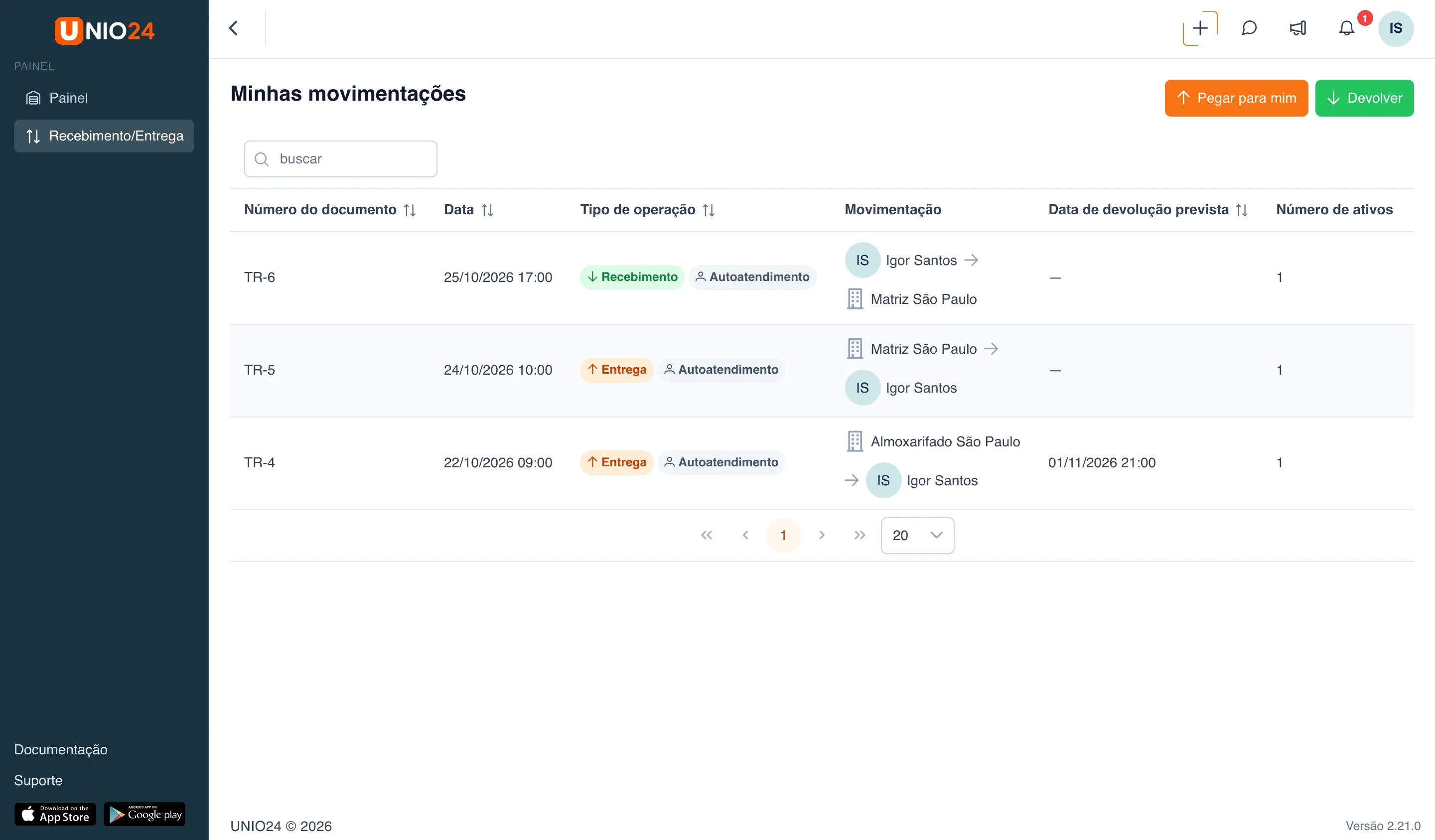Sort by Data de devolução prevista
The height and width of the screenshot is (840, 1435).
click(1242, 210)
